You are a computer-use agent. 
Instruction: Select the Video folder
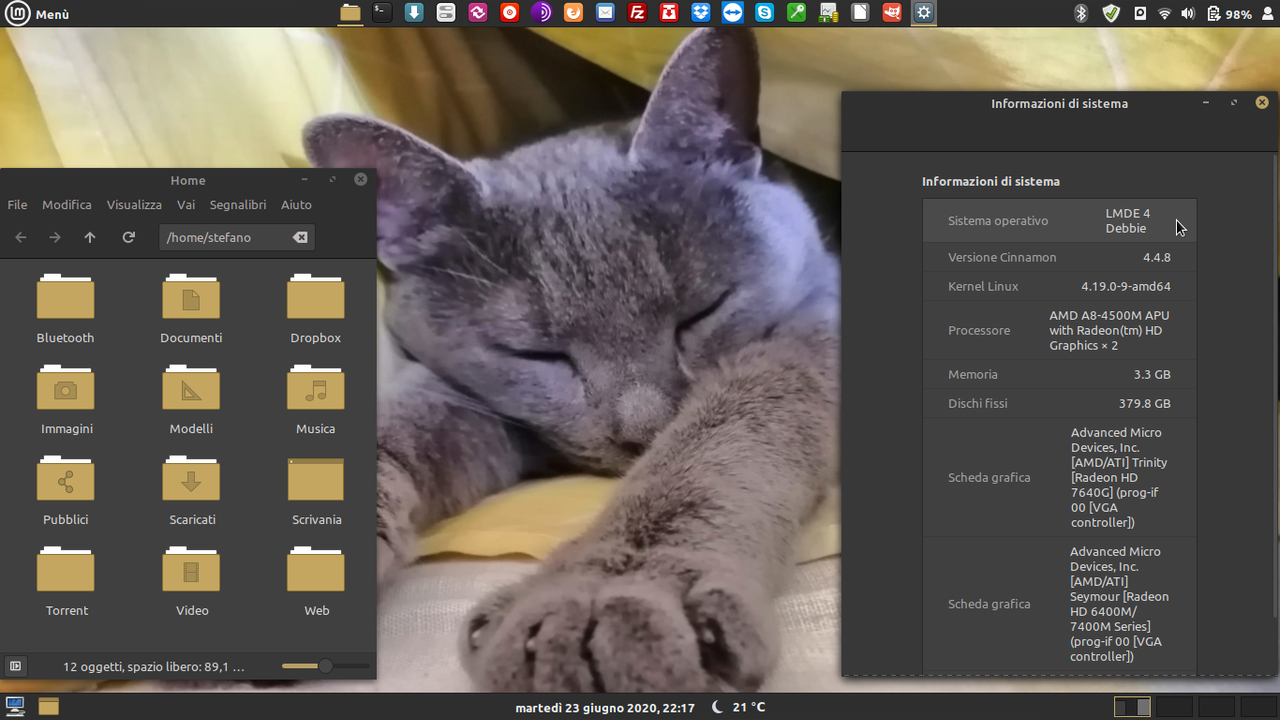[192, 581]
